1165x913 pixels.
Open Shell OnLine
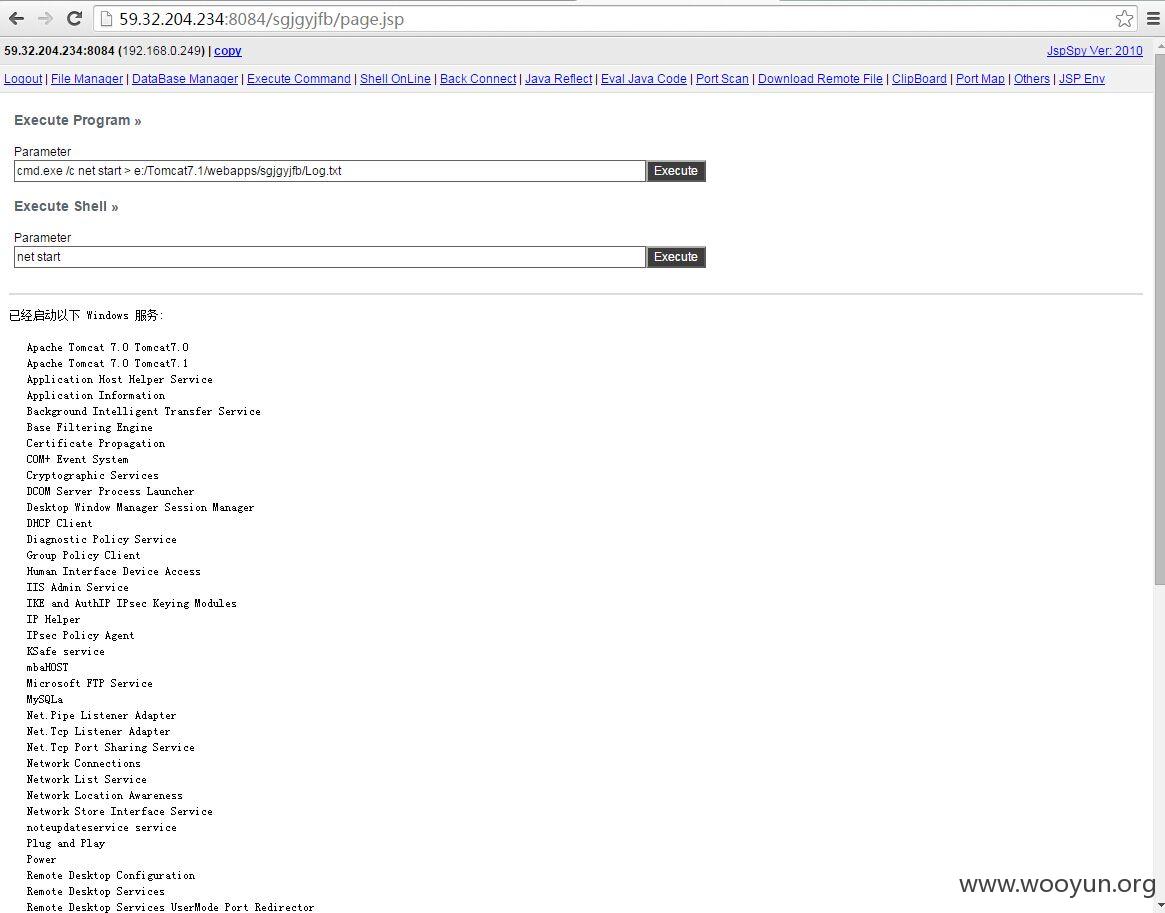pyautogui.click(x=395, y=79)
